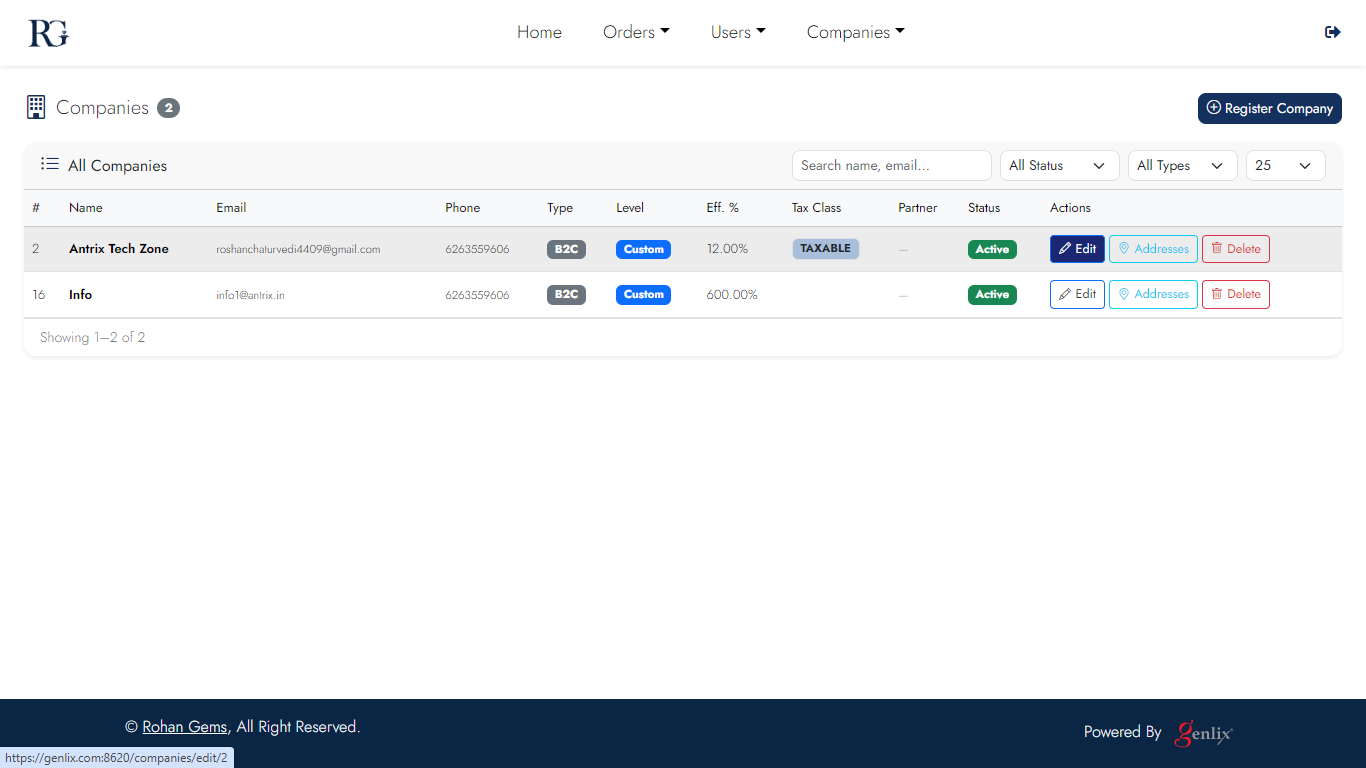Expand the Users navigation menu
The height and width of the screenshot is (768, 1366).
[738, 32]
